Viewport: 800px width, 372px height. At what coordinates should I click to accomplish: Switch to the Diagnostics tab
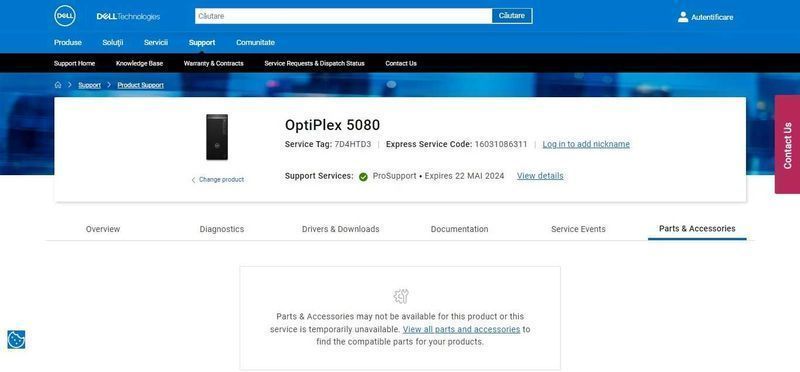point(222,229)
